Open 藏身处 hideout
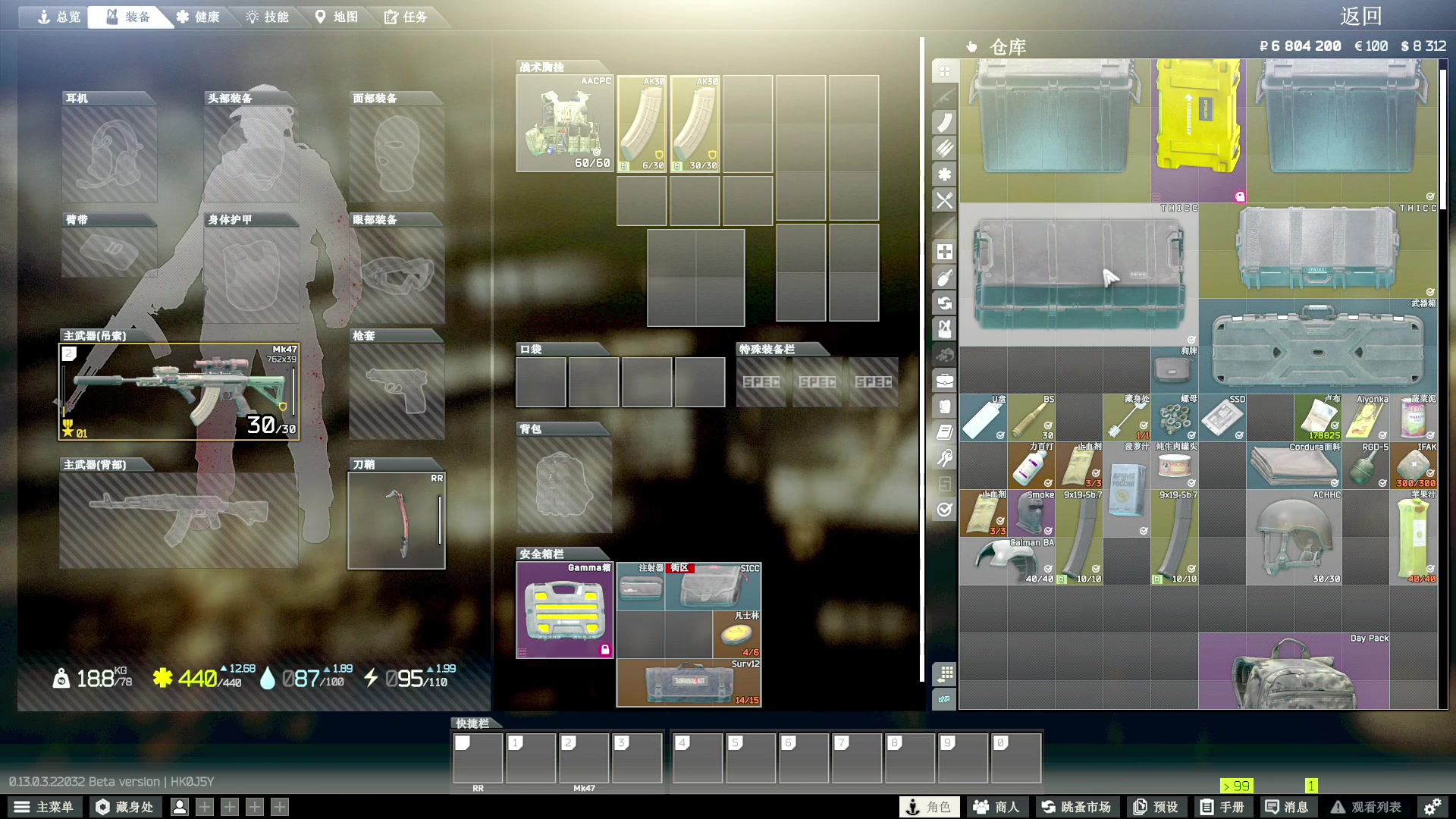1456x819 pixels. (124, 807)
